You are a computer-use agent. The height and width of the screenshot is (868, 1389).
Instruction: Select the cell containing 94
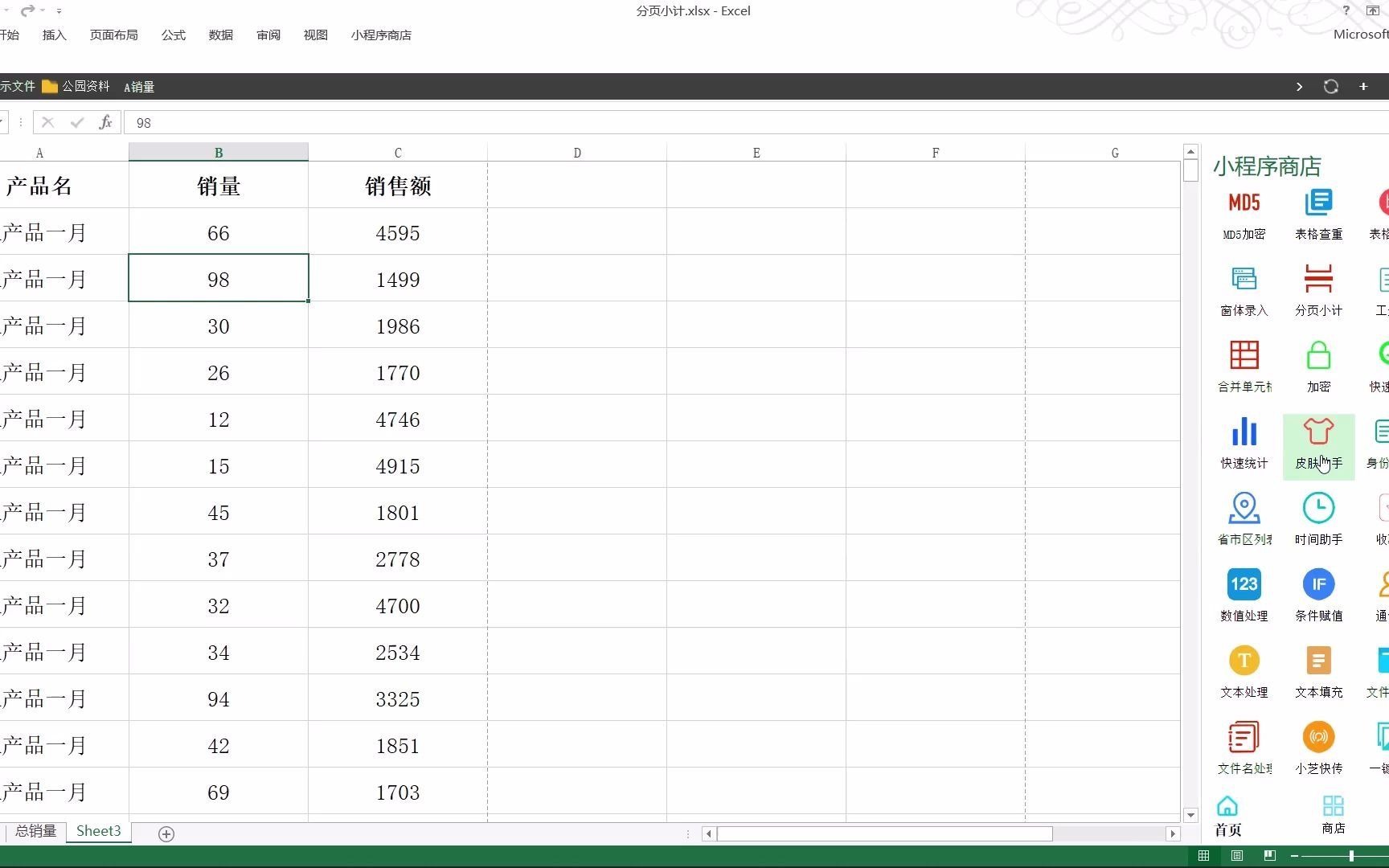tap(219, 698)
